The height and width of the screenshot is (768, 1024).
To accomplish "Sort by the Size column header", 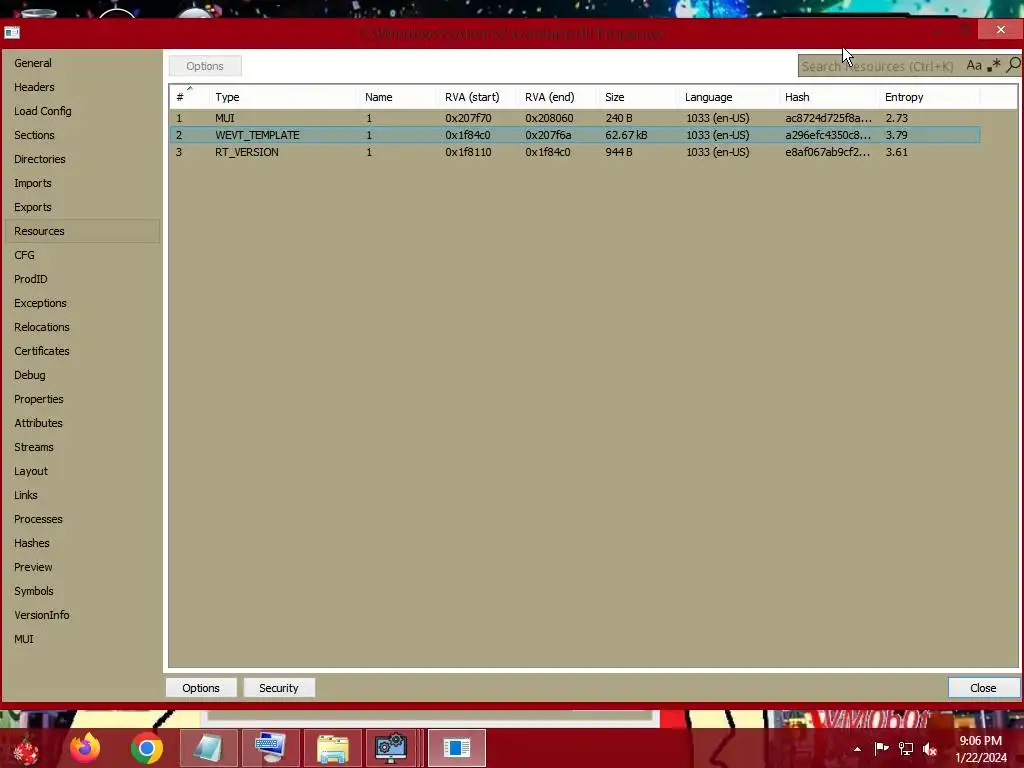I will [638, 97].
